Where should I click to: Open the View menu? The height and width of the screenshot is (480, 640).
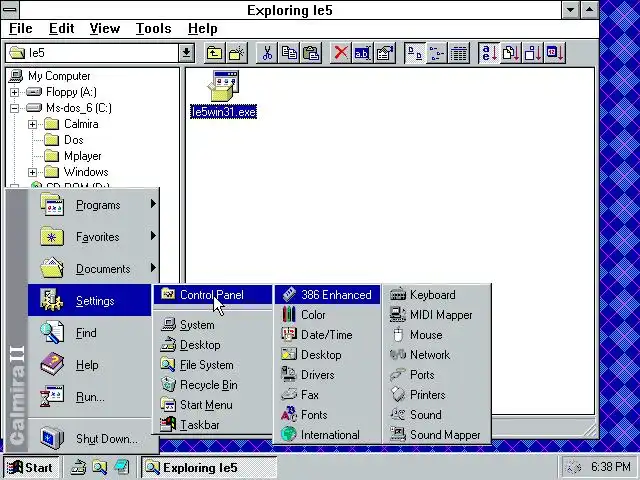pyautogui.click(x=105, y=29)
